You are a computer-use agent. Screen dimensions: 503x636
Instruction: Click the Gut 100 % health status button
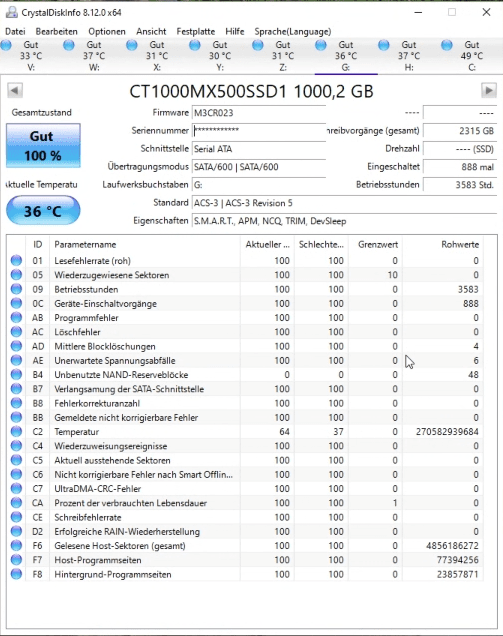pyautogui.click(x=43, y=146)
